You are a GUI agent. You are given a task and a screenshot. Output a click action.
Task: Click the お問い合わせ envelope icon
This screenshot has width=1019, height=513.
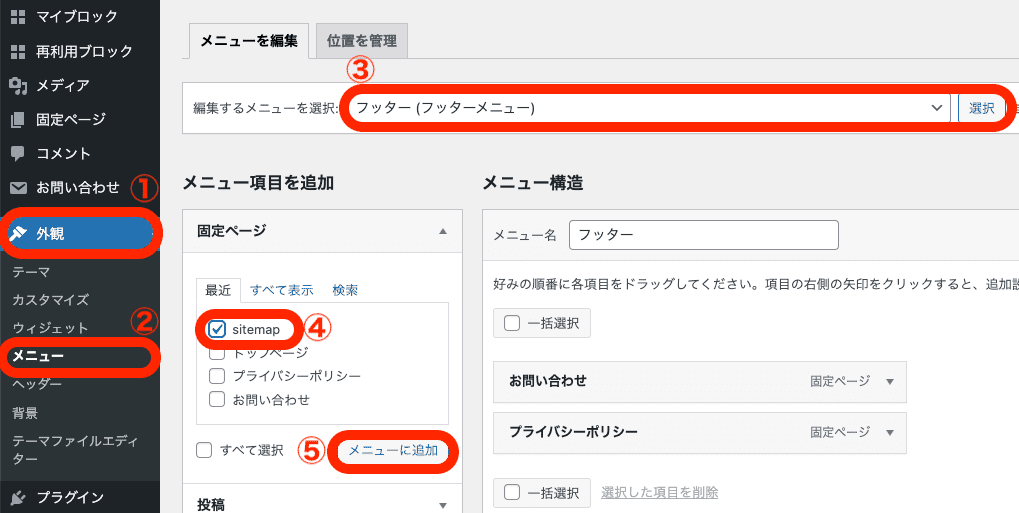(x=18, y=188)
